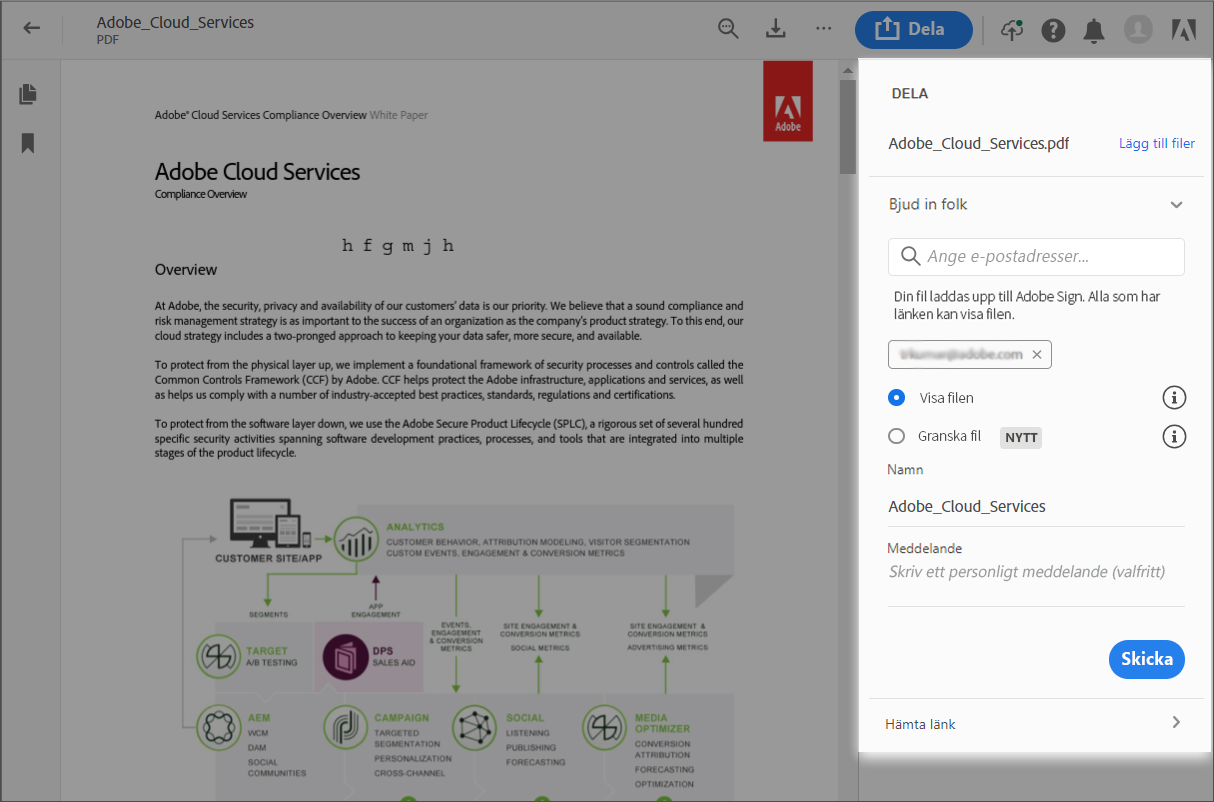Image resolution: width=1214 pixels, height=802 pixels.
Task: Open notifications bell icon
Action: (1095, 31)
